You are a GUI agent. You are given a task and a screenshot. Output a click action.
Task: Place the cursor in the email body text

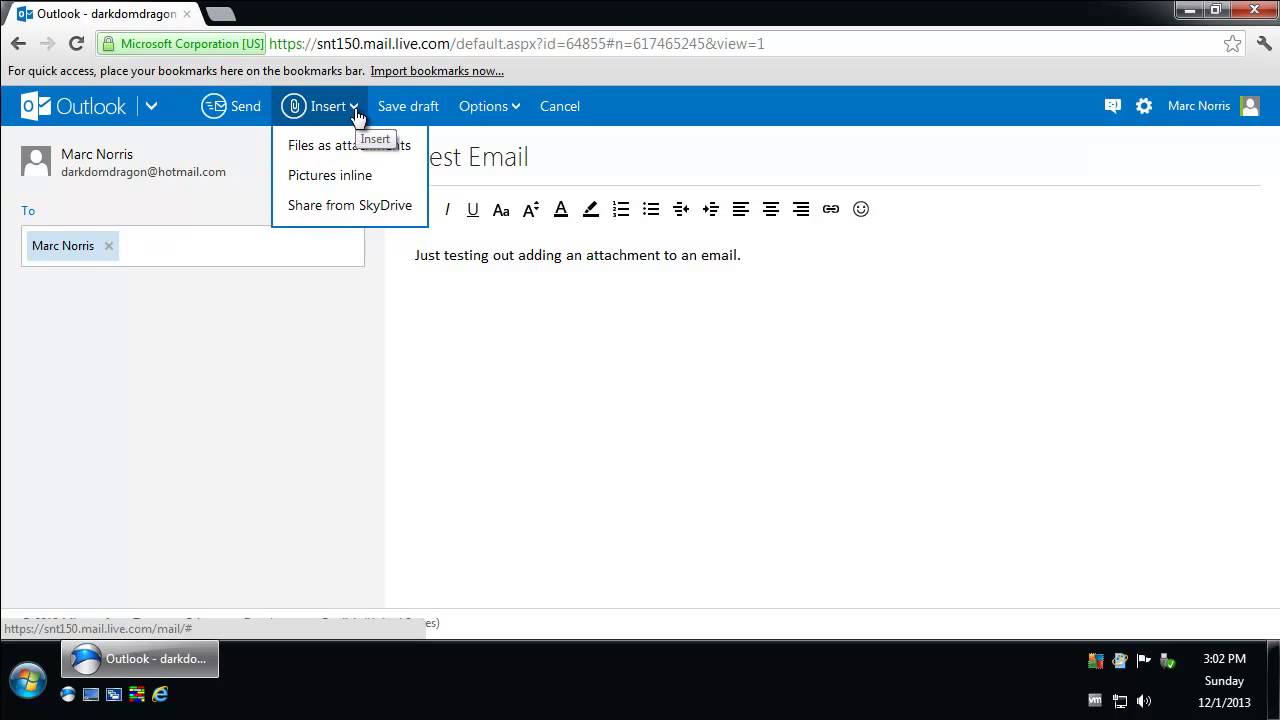[577, 255]
